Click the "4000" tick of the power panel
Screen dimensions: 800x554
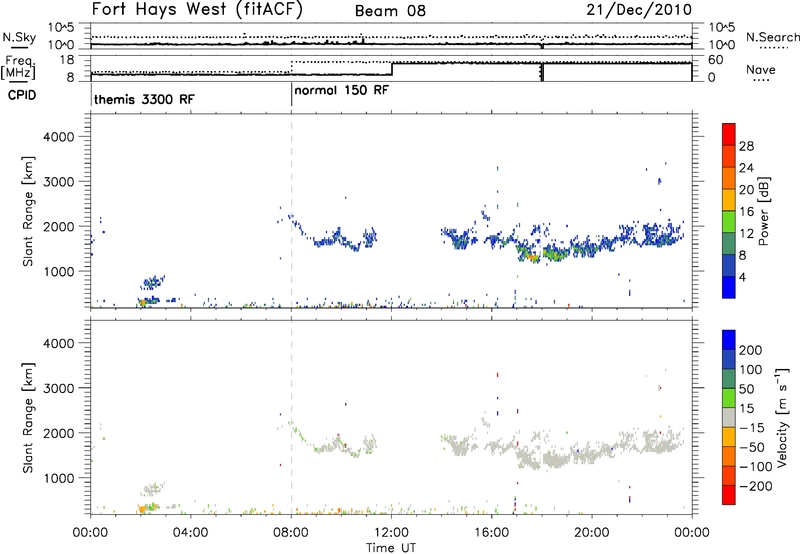[59, 137]
